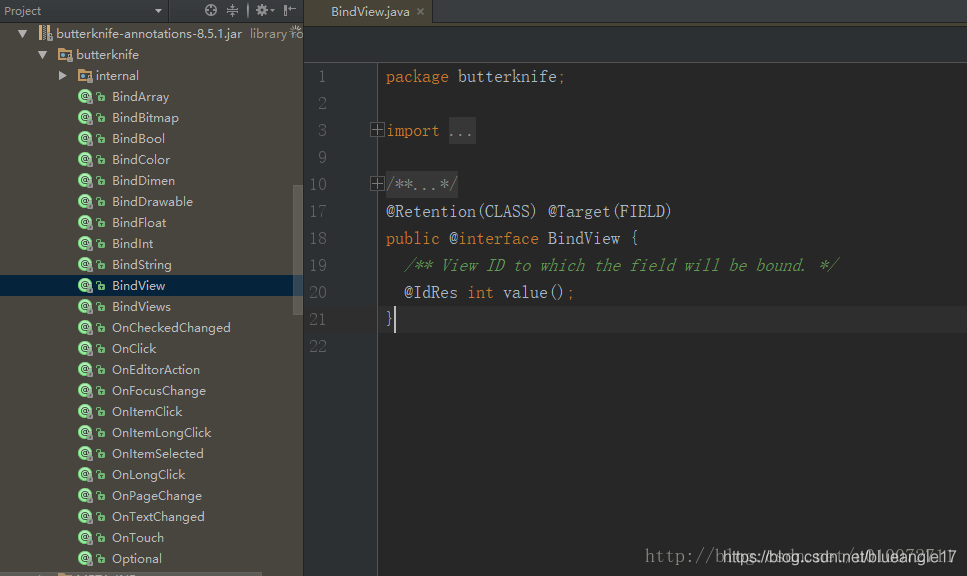Viewport: 967px width, 576px height.
Task: Click the OnItemClick annotation icon
Action: tap(86, 411)
